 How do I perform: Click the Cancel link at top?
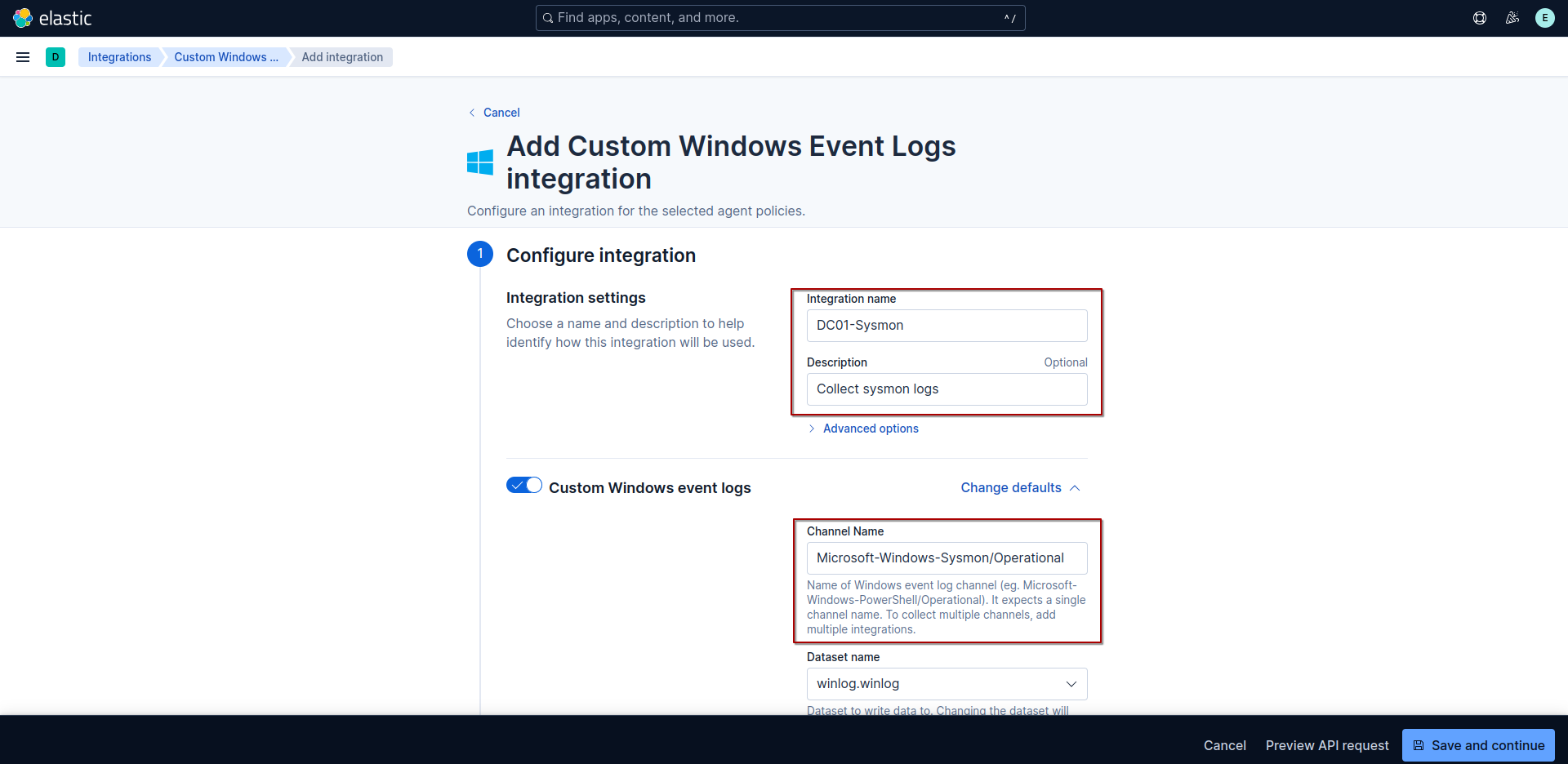pos(494,113)
